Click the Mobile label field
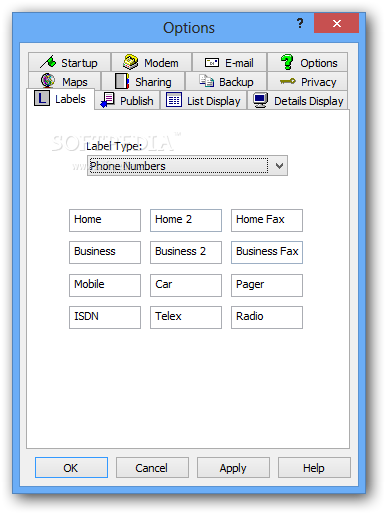 (x=105, y=285)
